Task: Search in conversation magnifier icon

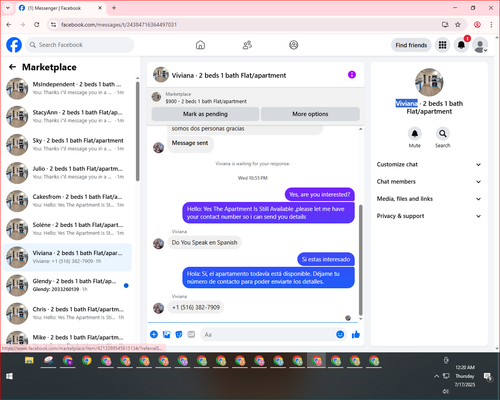Action: [x=443, y=134]
